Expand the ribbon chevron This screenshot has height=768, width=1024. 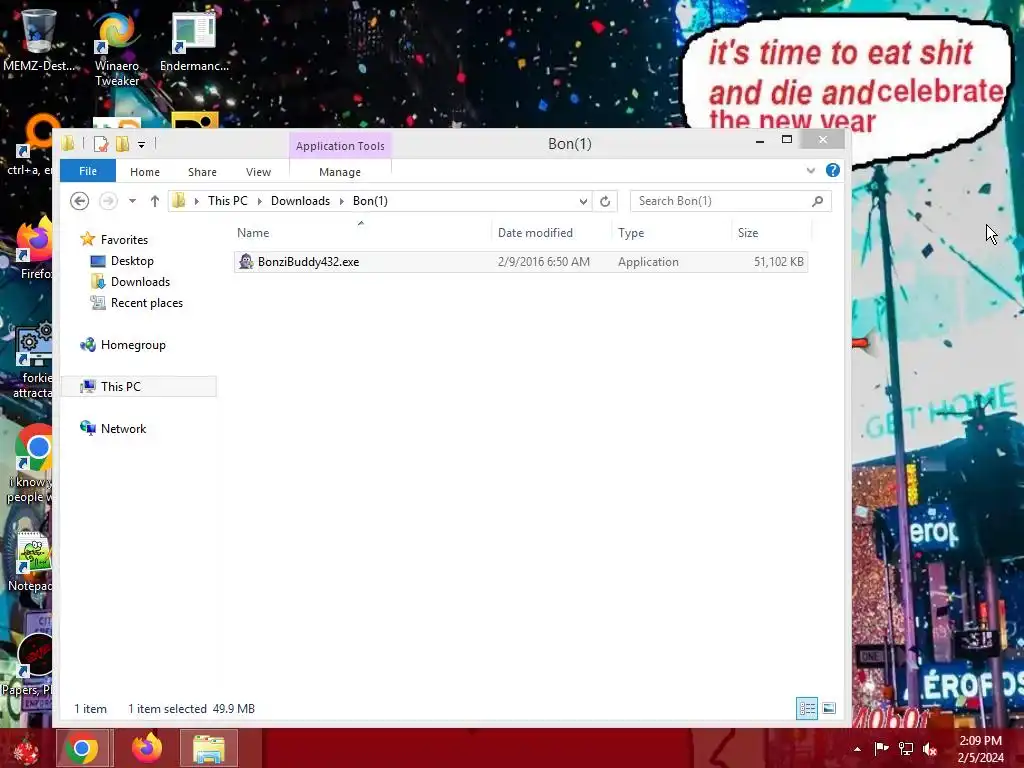810,170
